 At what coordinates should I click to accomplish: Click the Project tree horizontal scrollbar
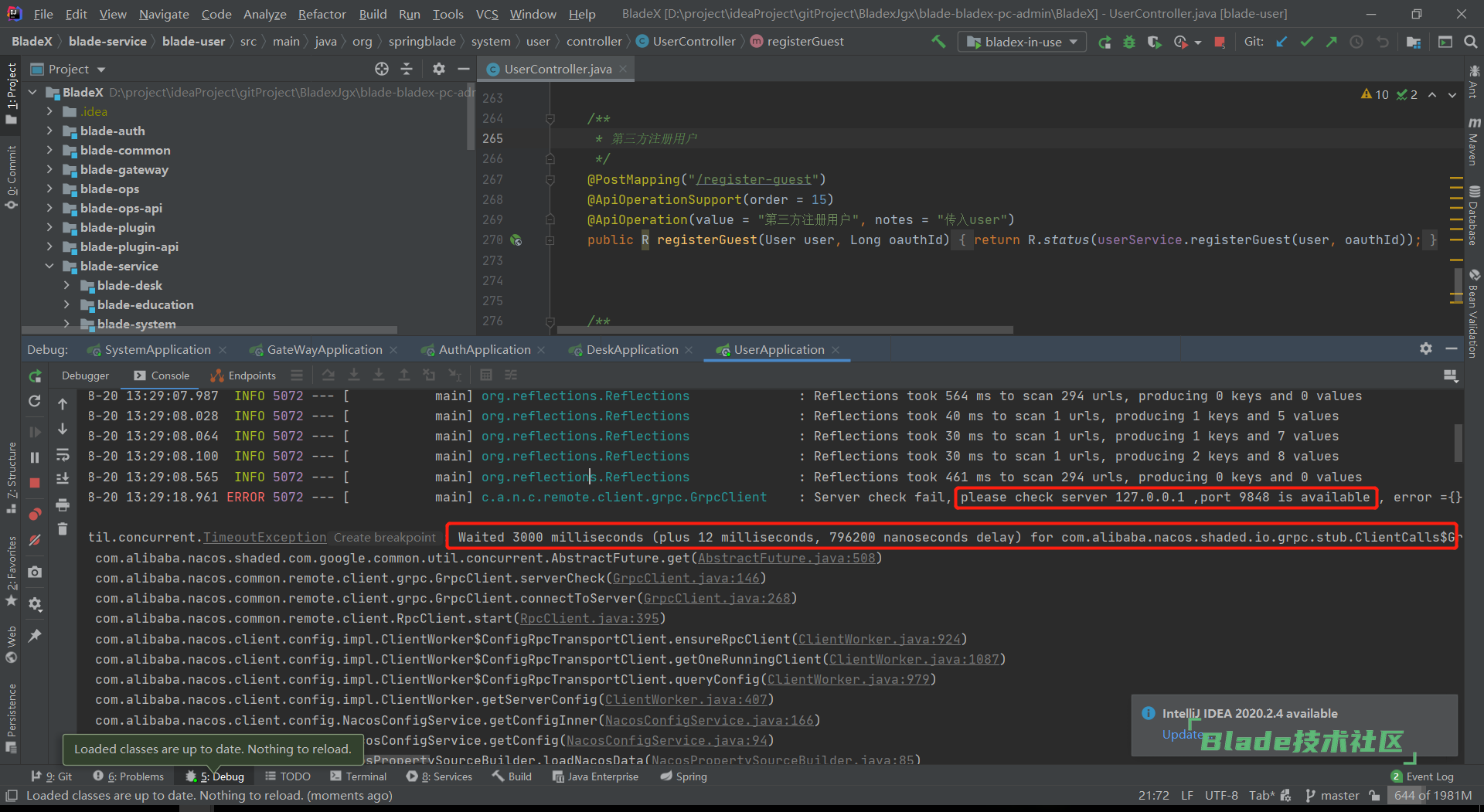(x=209, y=330)
